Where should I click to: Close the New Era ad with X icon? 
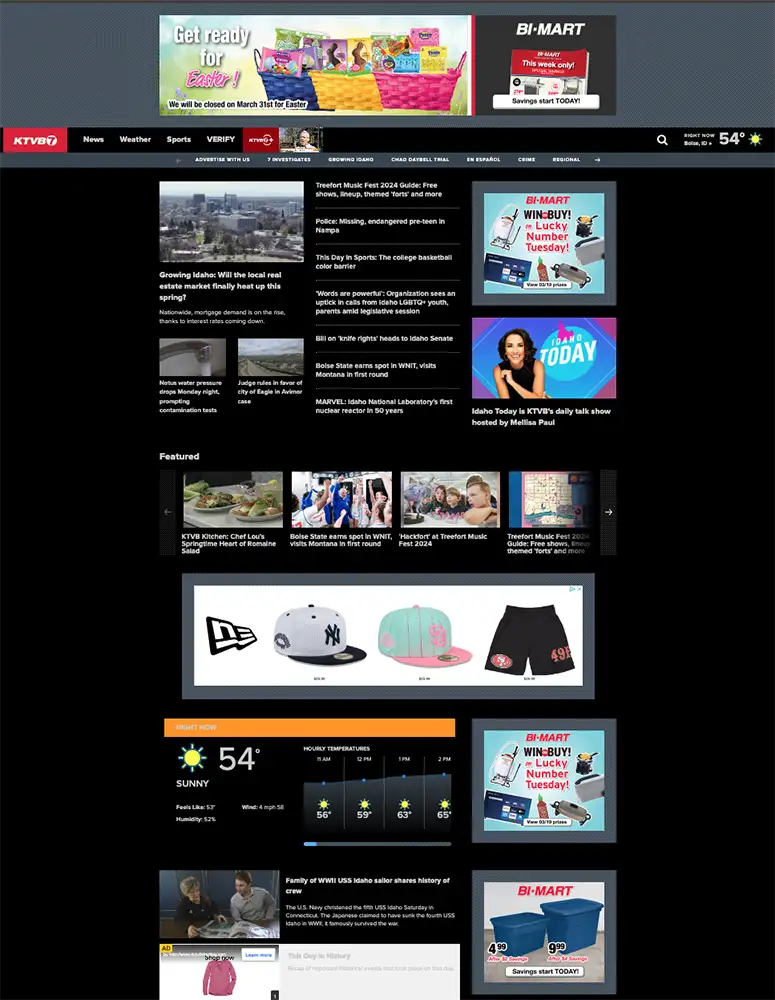(579, 589)
